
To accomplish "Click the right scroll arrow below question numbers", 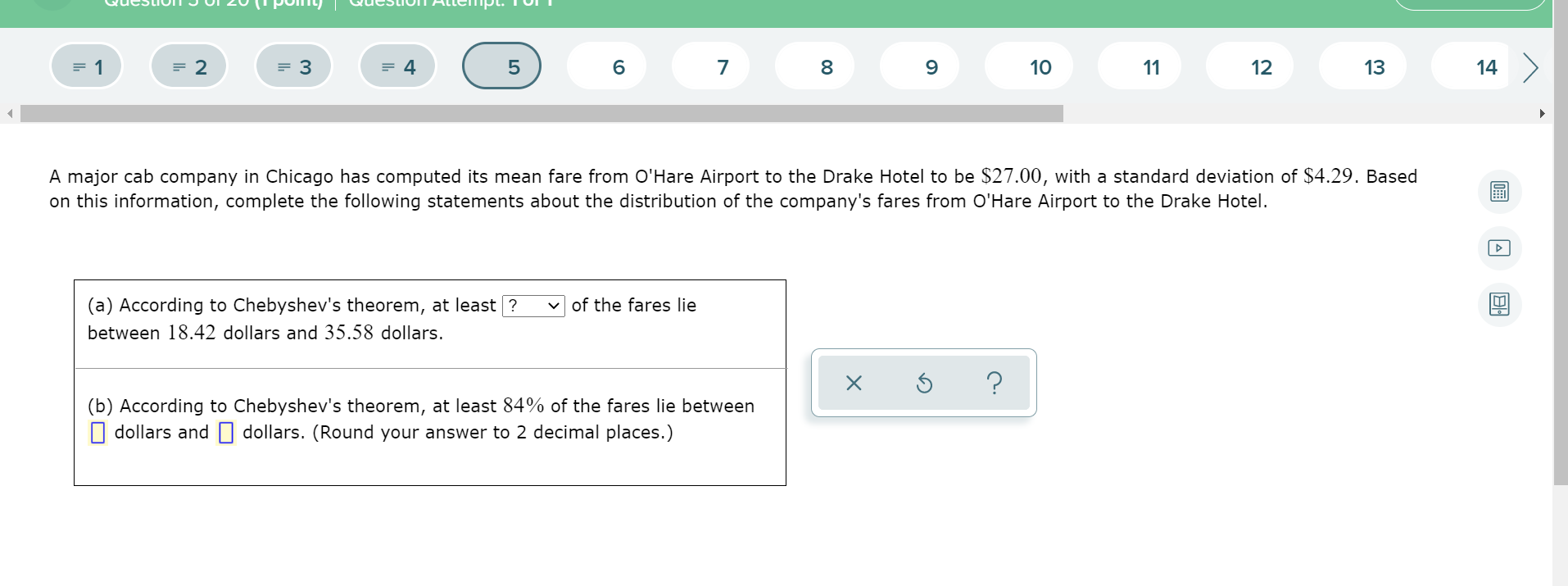I will tap(1543, 112).
